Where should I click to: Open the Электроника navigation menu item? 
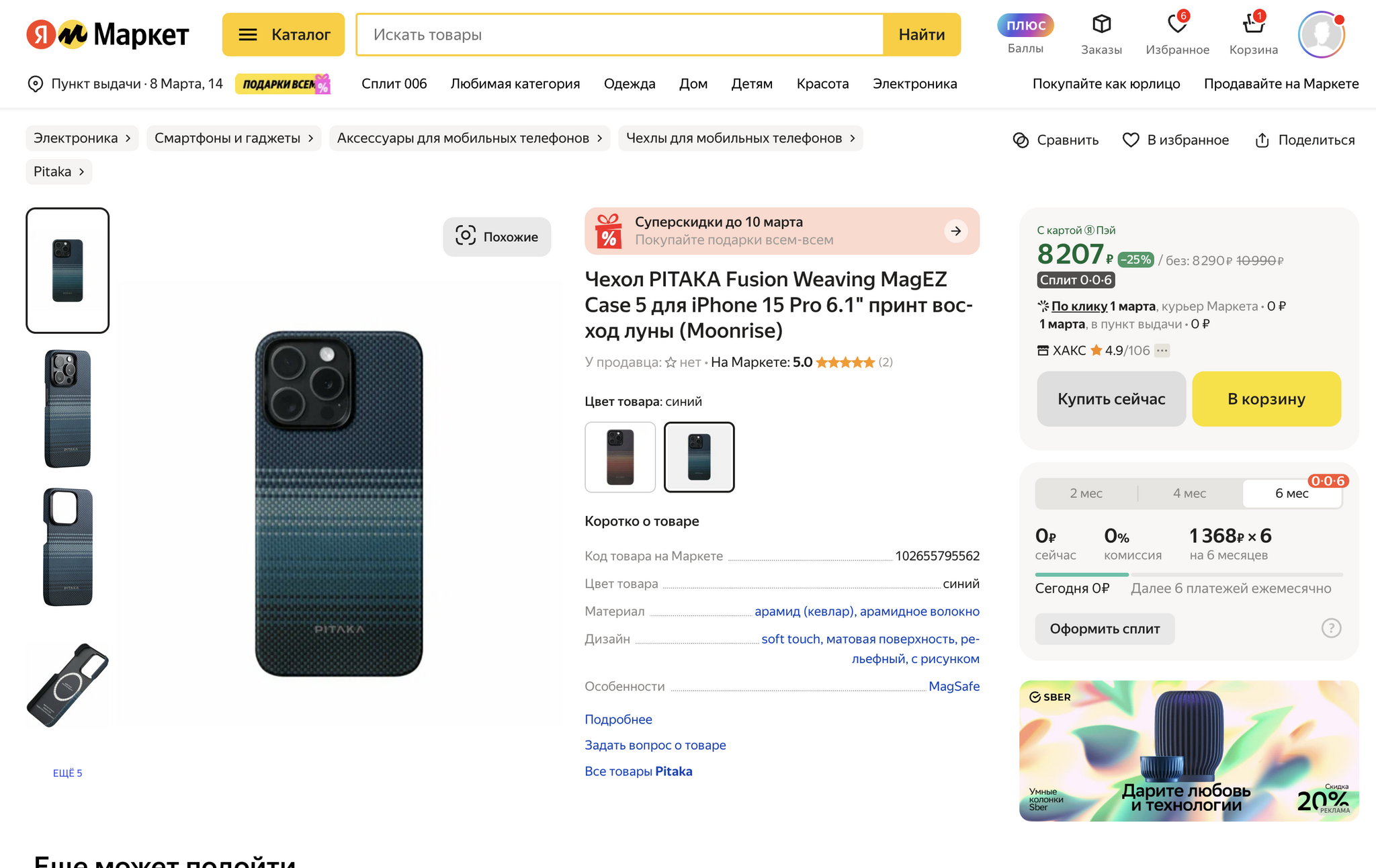tap(914, 83)
